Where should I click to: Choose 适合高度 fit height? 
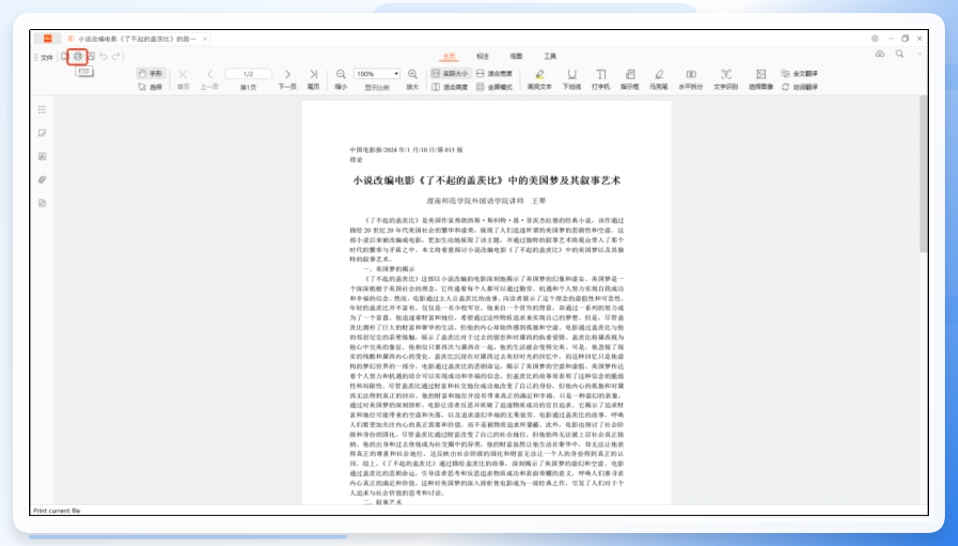450,87
